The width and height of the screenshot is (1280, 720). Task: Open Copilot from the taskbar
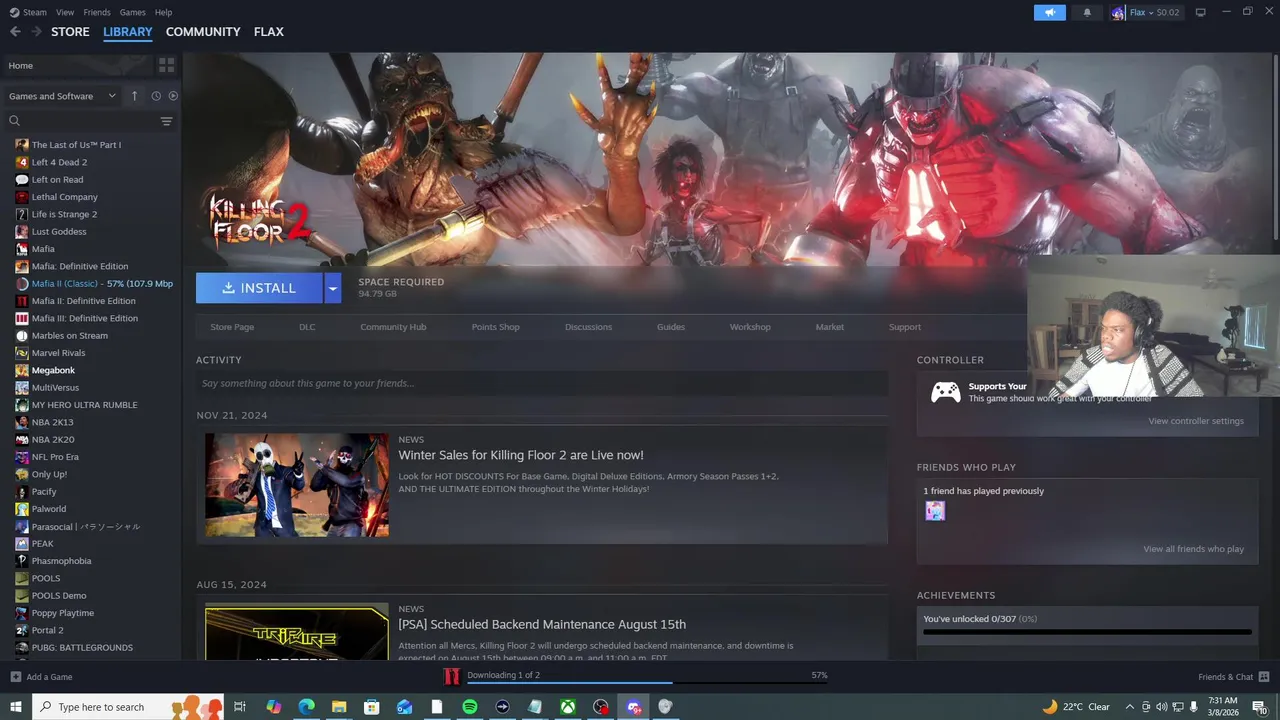(x=274, y=707)
